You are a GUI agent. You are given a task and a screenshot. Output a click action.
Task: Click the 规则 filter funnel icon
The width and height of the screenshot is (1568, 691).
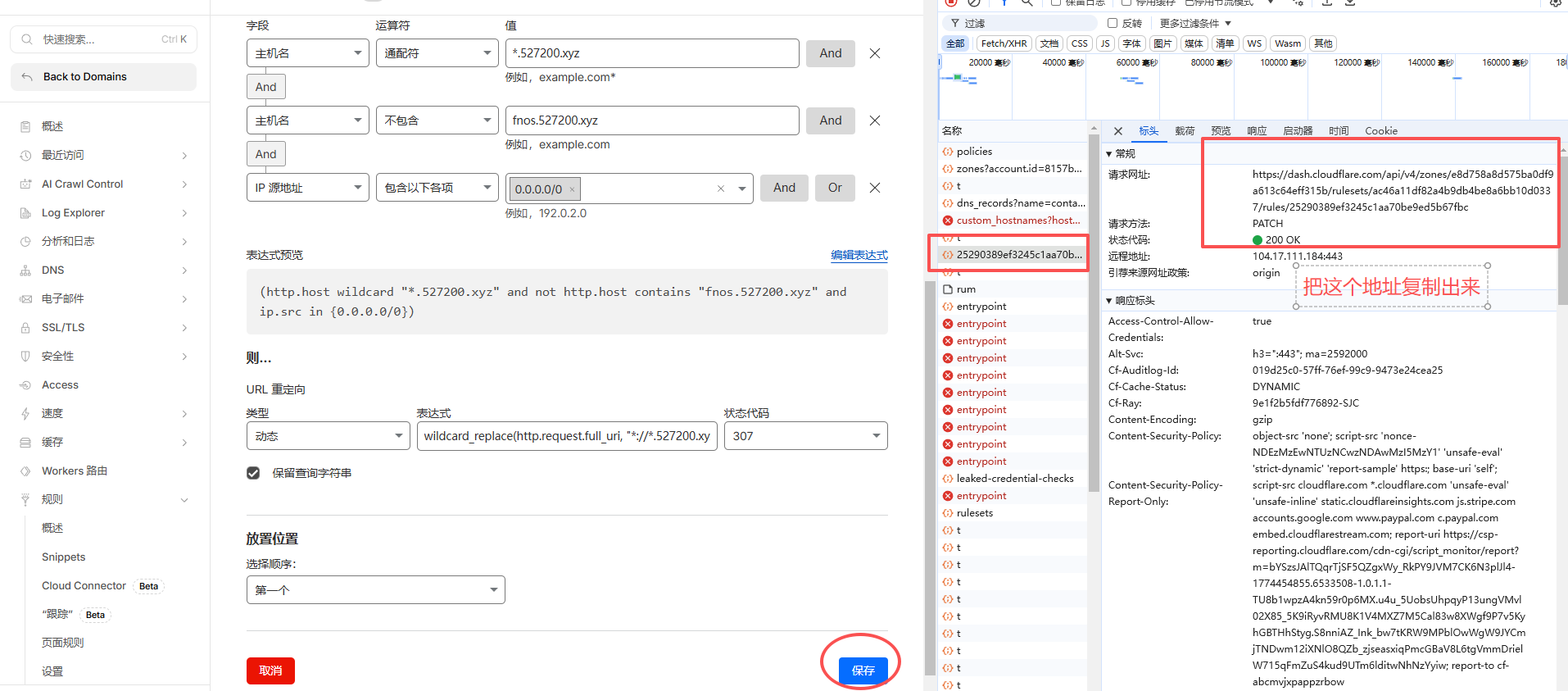click(x=25, y=499)
